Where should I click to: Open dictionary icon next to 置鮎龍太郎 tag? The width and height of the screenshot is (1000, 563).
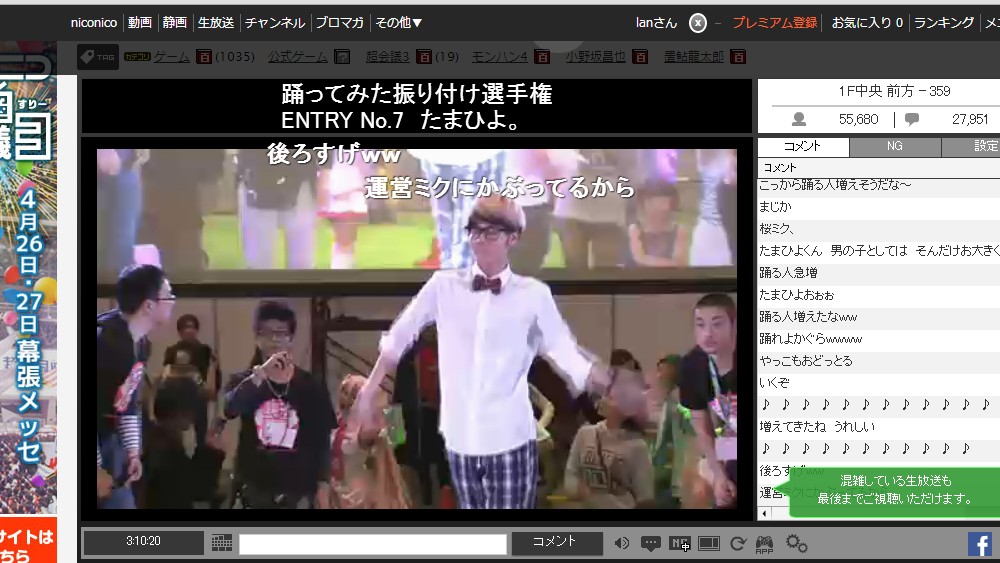pos(738,57)
